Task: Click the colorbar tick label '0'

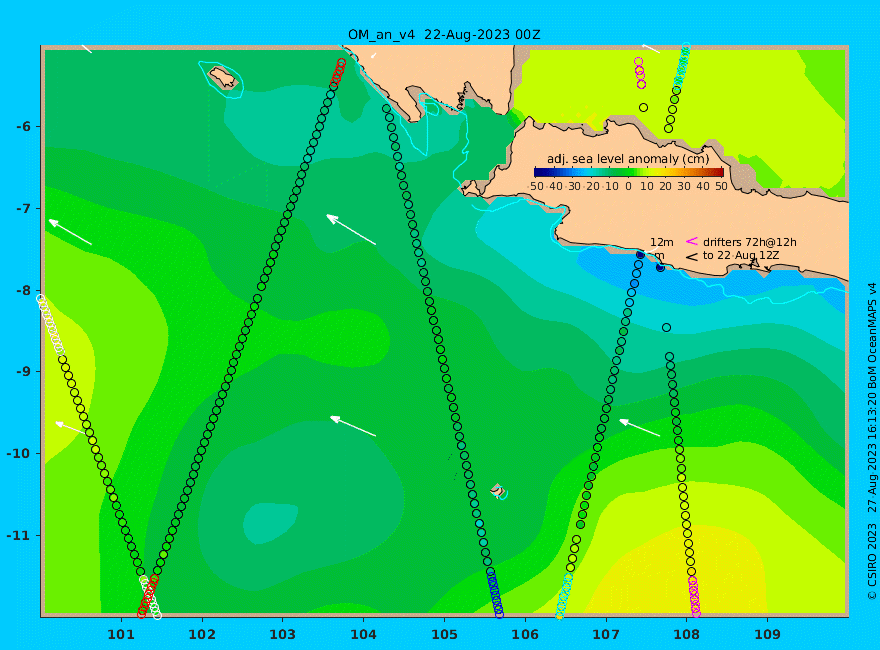Action: pyautogui.click(x=629, y=186)
